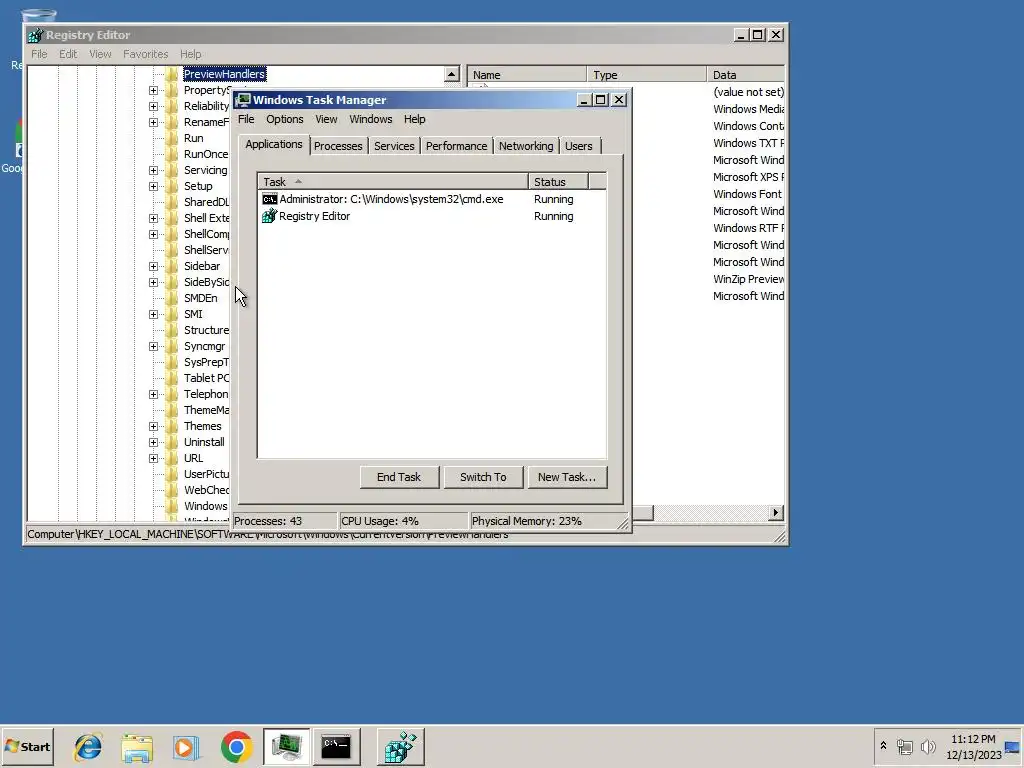Viewport: 1024px width, 768px height.
Task: Select the URL registry key
Action: coord(193,458)
